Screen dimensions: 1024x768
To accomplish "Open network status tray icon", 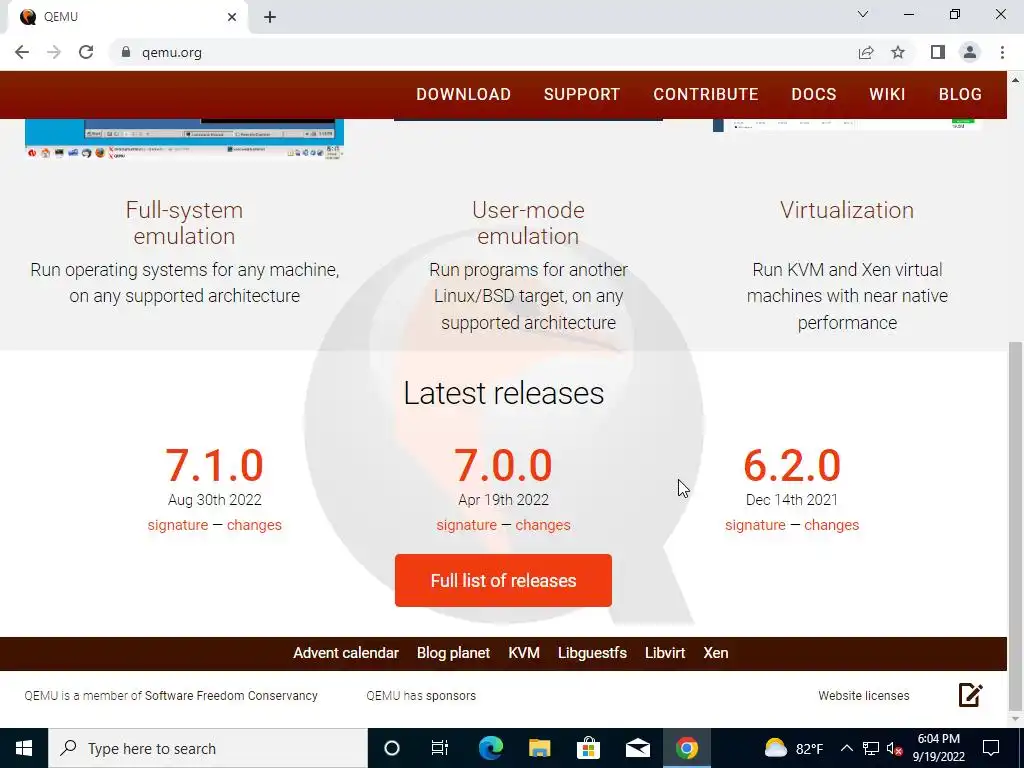I will click(x=871, y=748).
